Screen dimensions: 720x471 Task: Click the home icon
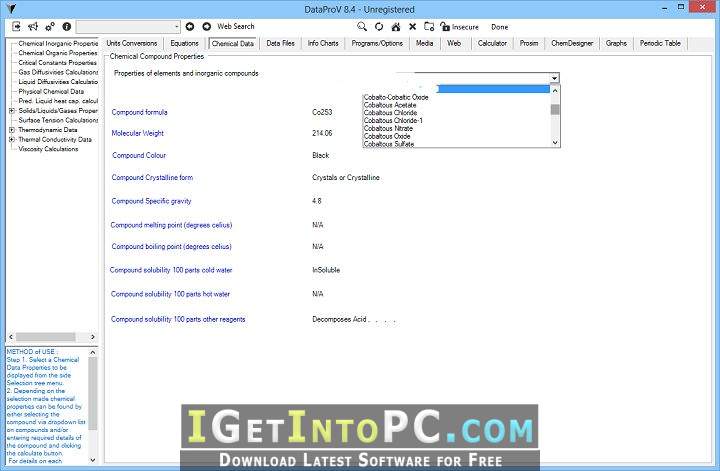395,27
